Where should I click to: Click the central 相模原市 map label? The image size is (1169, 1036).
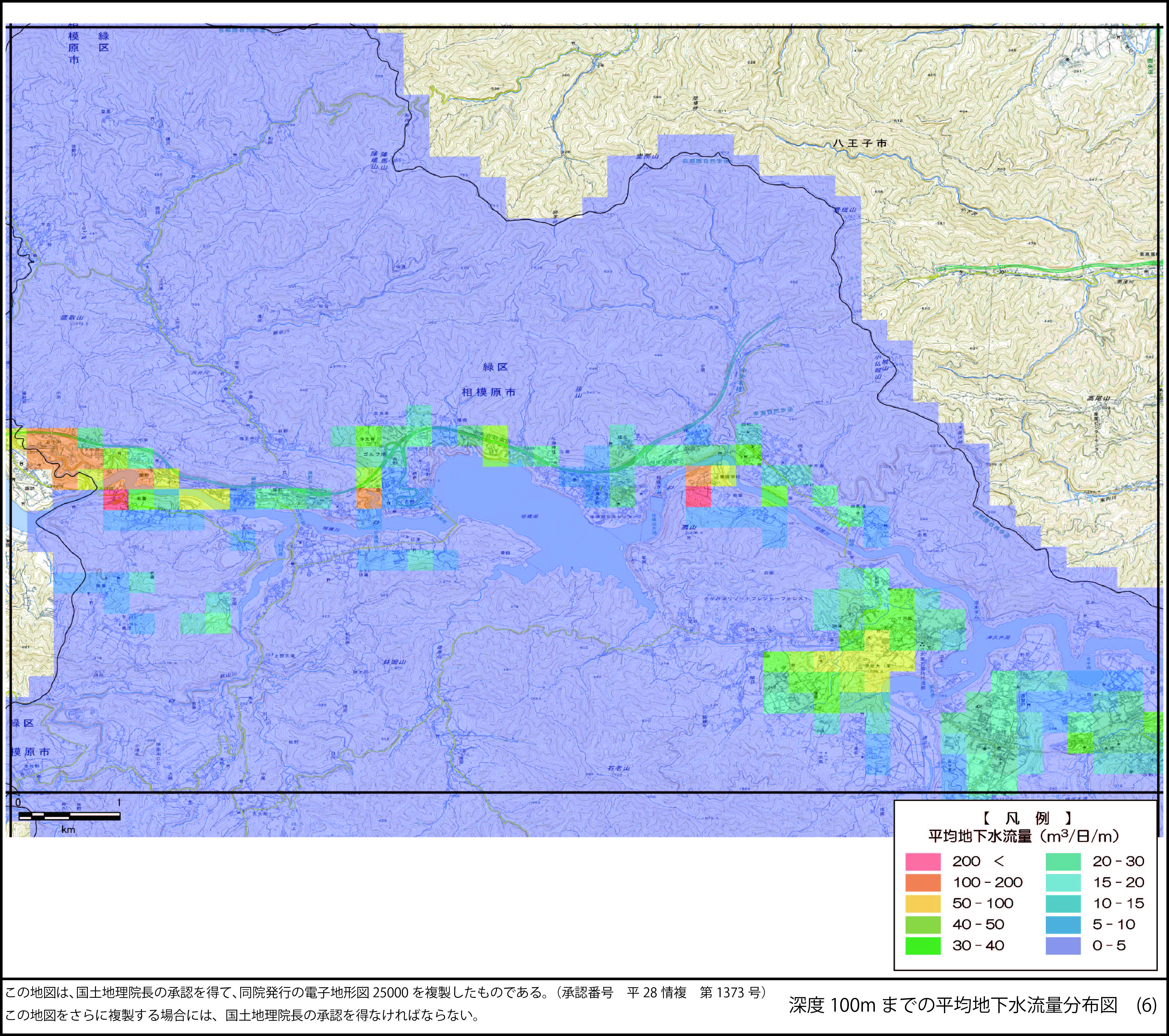pos(489,392)
